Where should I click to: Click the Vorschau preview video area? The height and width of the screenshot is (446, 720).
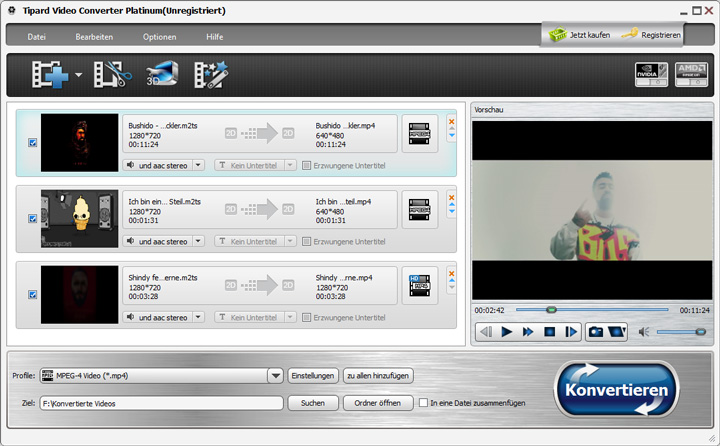point(592,210)
